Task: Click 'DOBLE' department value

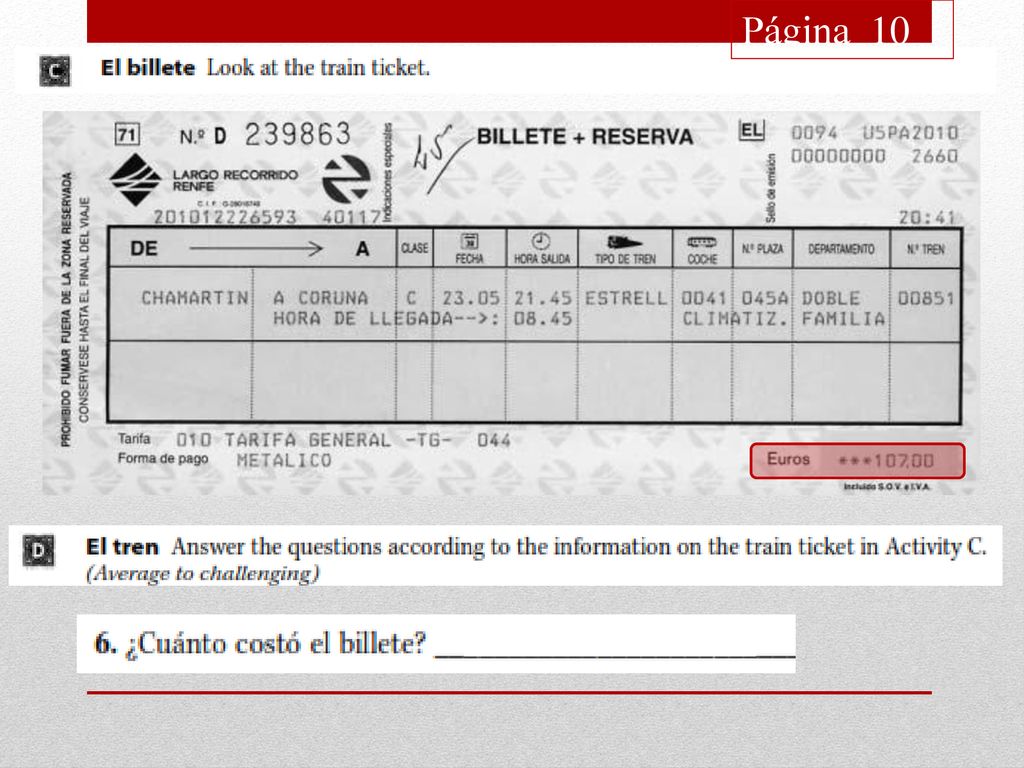Action: pos(831,298)
